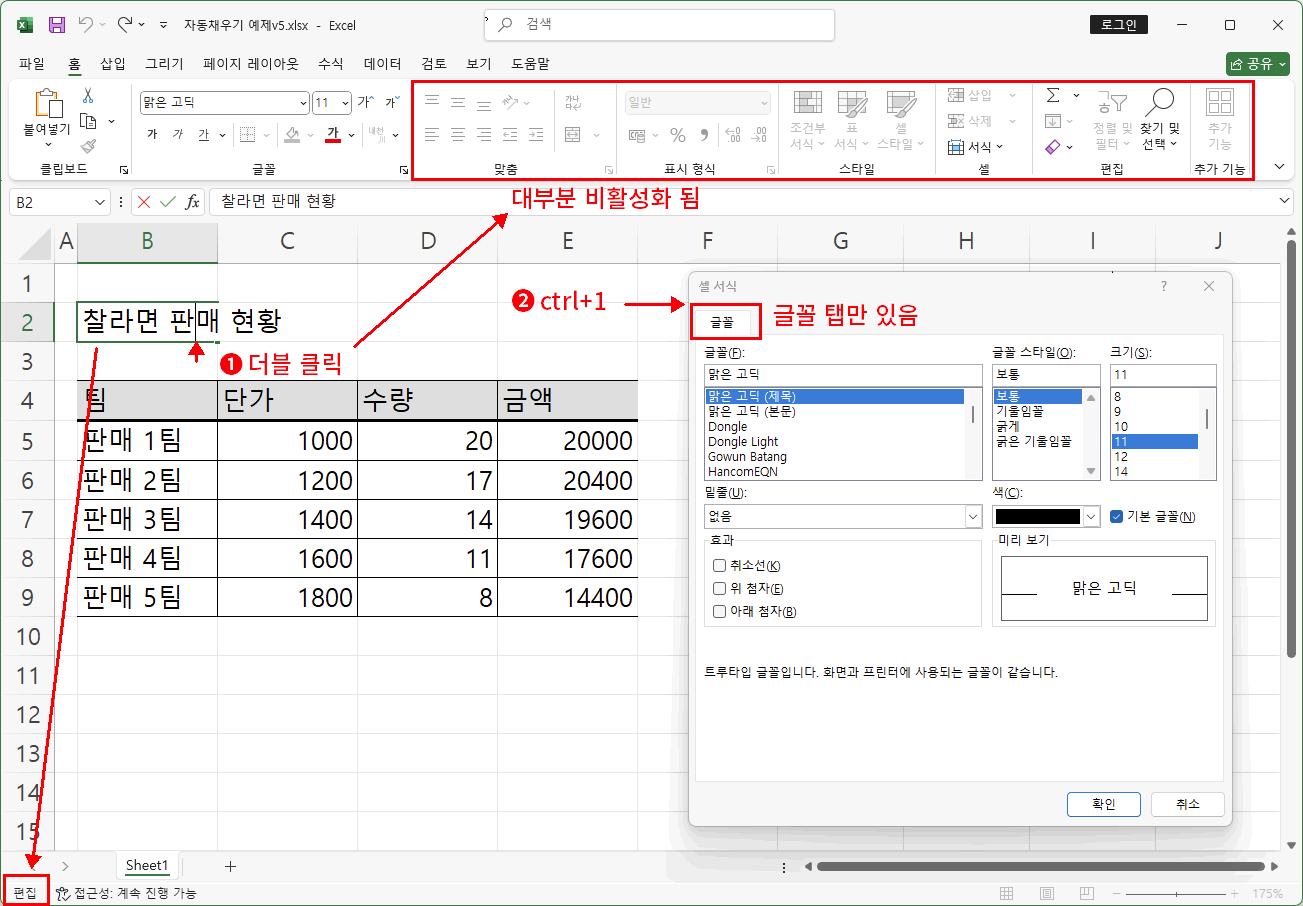The height and width of the screenshot is (906, 1303).
Task: Open the font group dialog launcher
Action: click(x=404, y=170)
